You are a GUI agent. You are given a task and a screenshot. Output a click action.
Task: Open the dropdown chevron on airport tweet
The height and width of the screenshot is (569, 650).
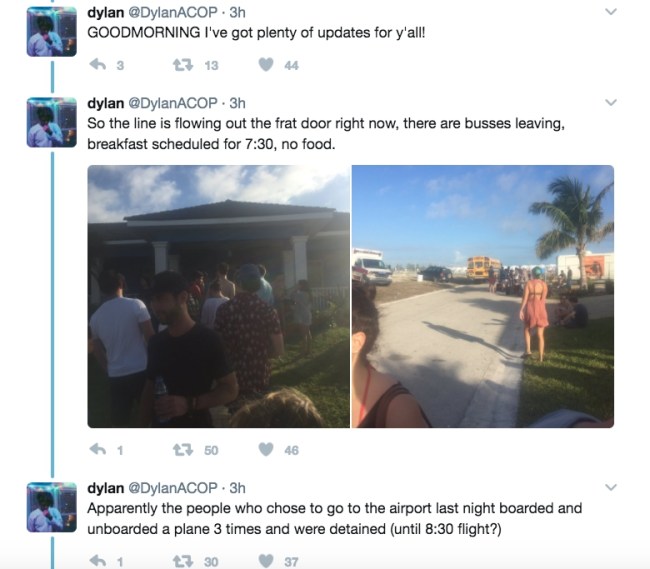(611, 487)
